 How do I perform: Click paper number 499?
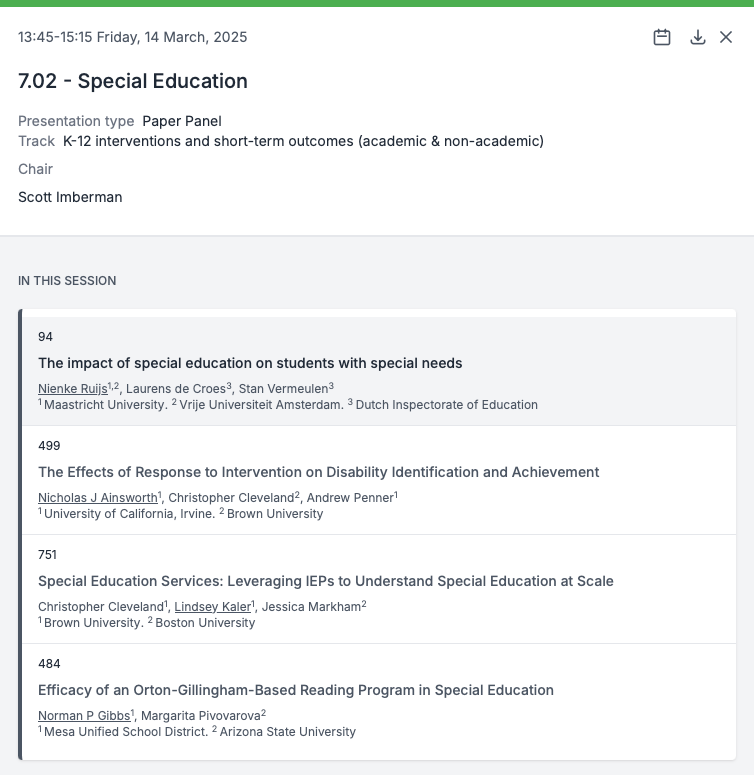tap(49, 446)
